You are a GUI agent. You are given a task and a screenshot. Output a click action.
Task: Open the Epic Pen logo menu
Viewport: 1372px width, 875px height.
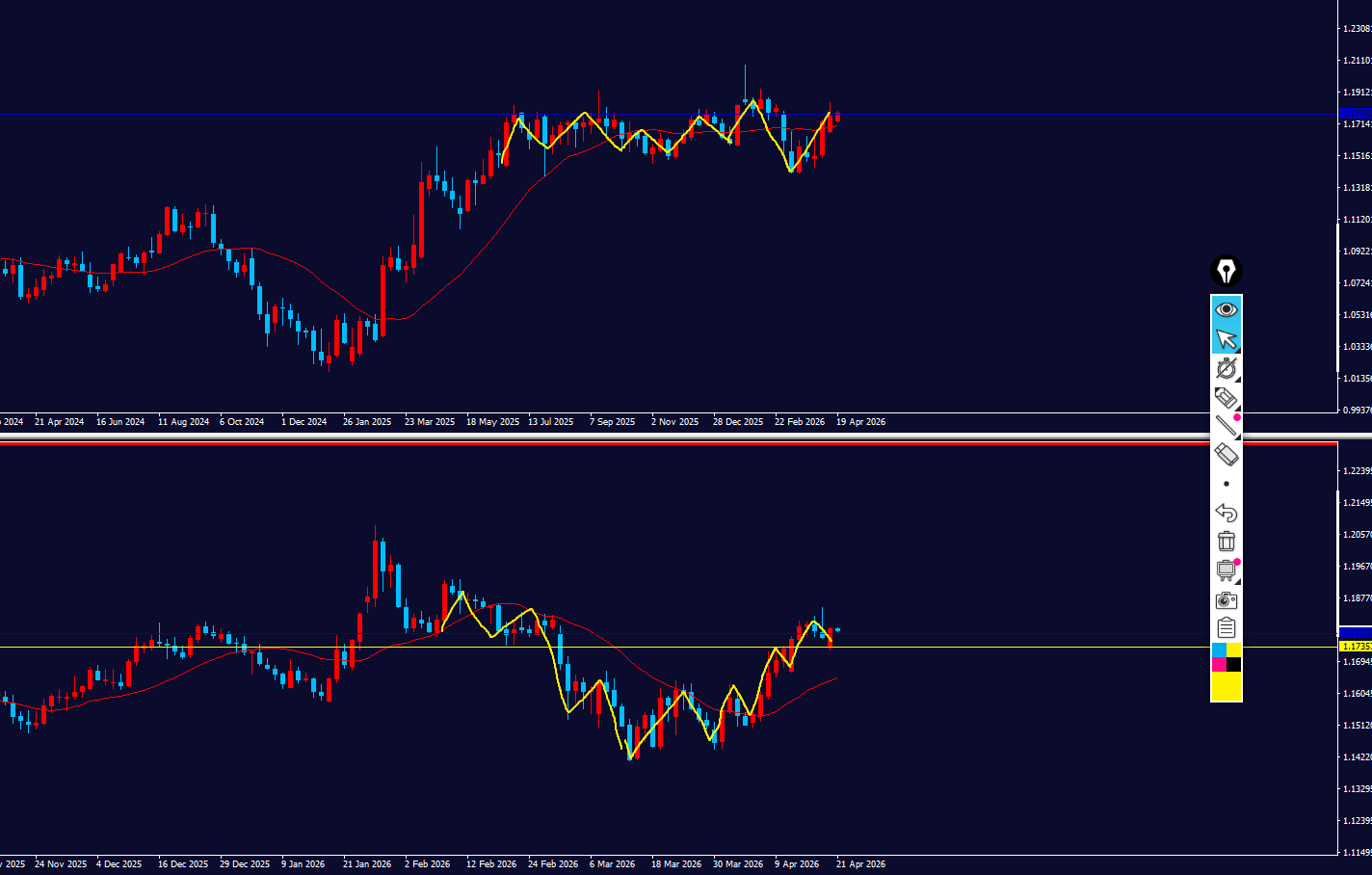(x=1226, y=271)
